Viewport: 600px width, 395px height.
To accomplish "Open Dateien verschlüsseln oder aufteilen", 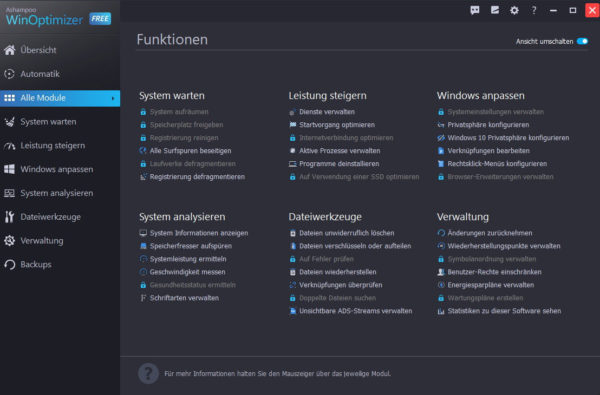I will [x=355, y=246].
